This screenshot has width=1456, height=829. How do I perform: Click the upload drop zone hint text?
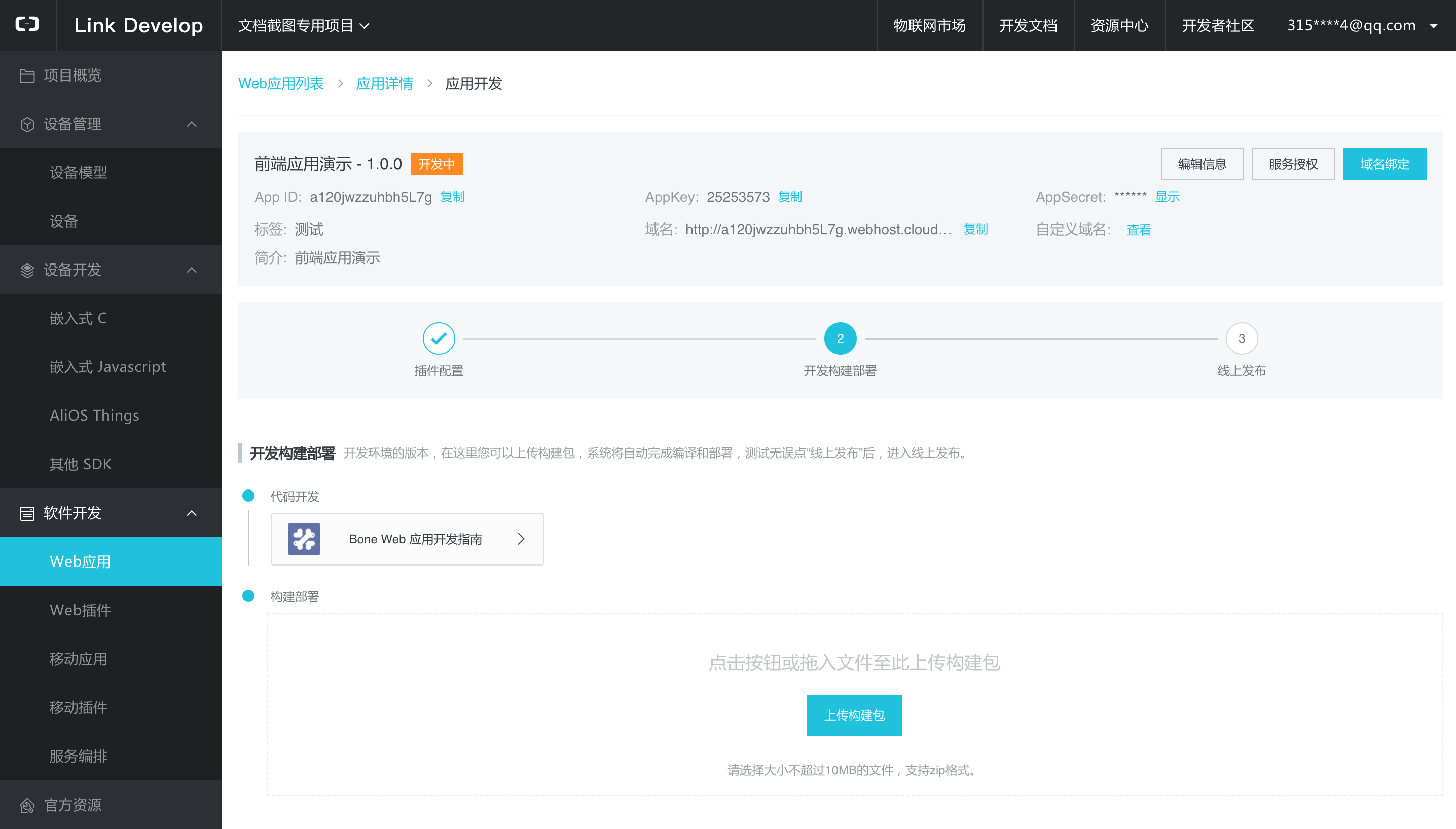tap(854, 663)
